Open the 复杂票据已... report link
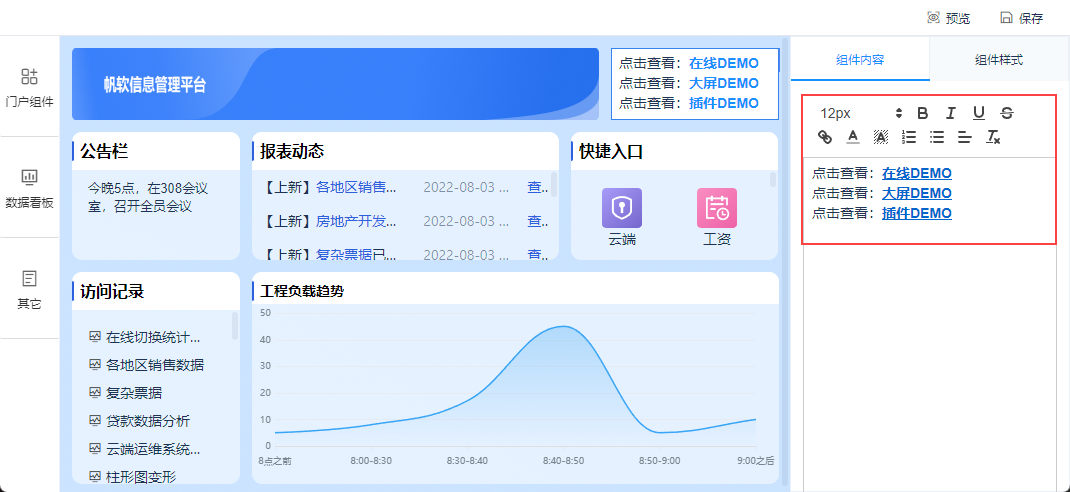Screen dimensions: 1070x492 356,255
